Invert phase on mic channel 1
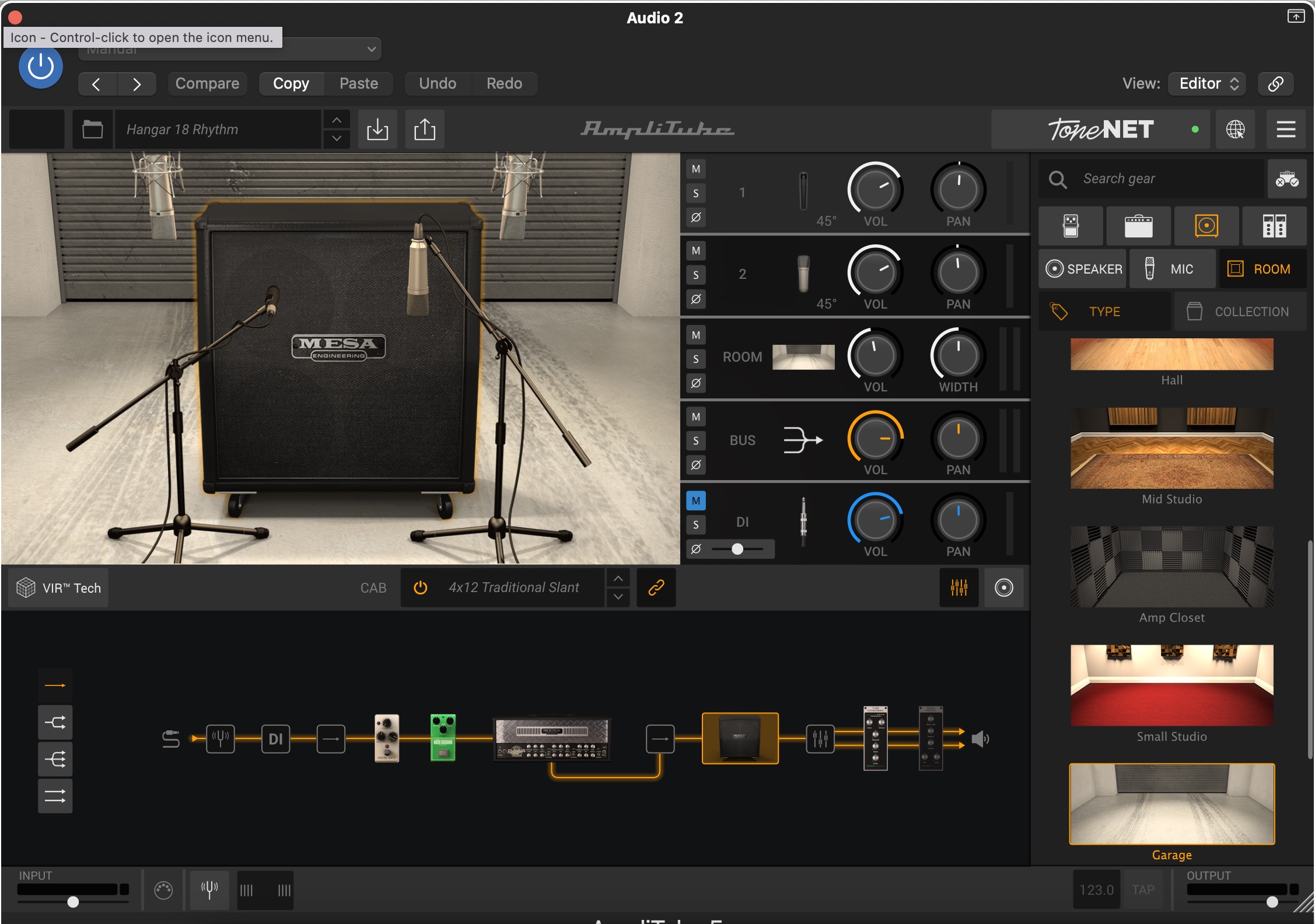Screen dimensions: 1315x924 695,218
